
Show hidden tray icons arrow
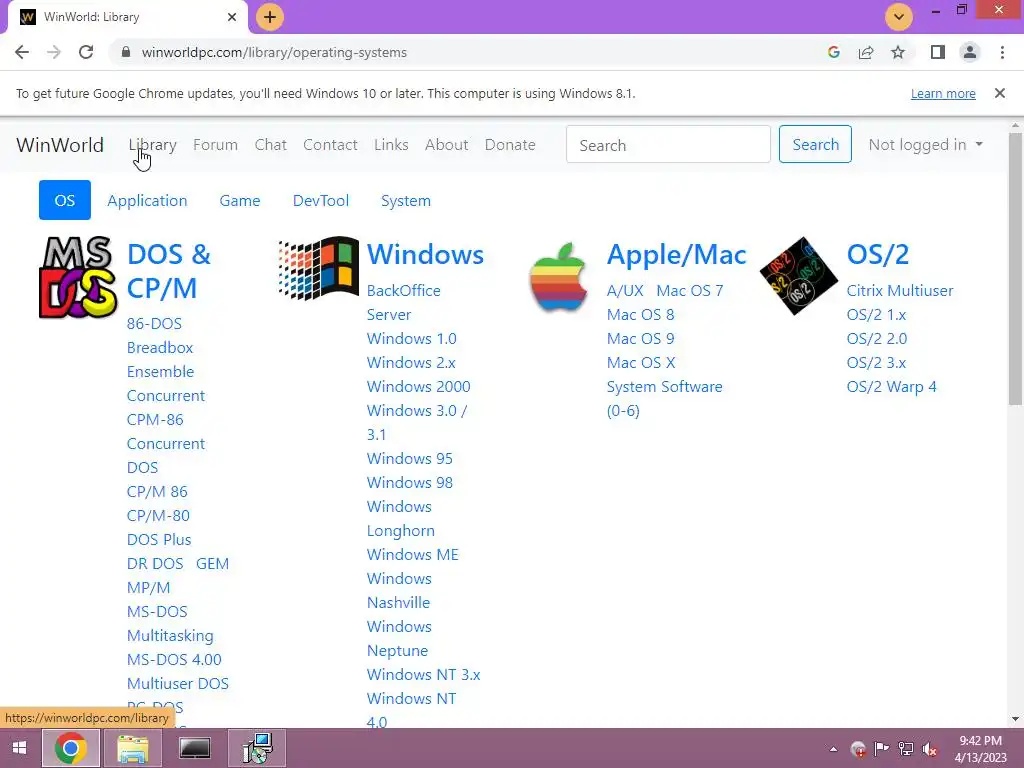[x=833, y=749]
